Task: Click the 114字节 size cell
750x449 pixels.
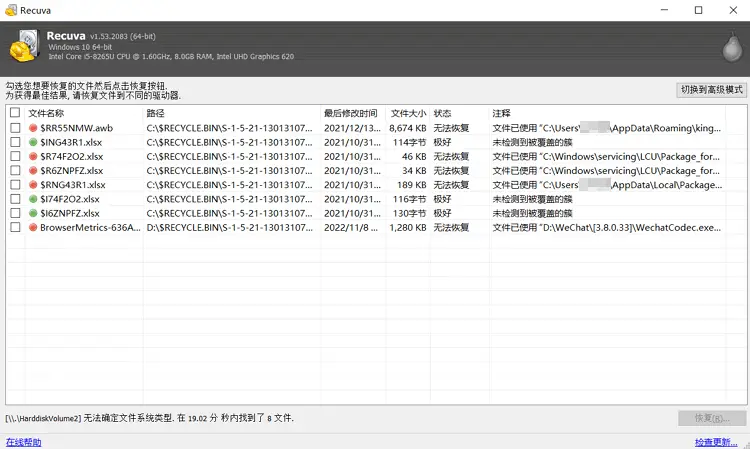Action: [x=409, y=142]
